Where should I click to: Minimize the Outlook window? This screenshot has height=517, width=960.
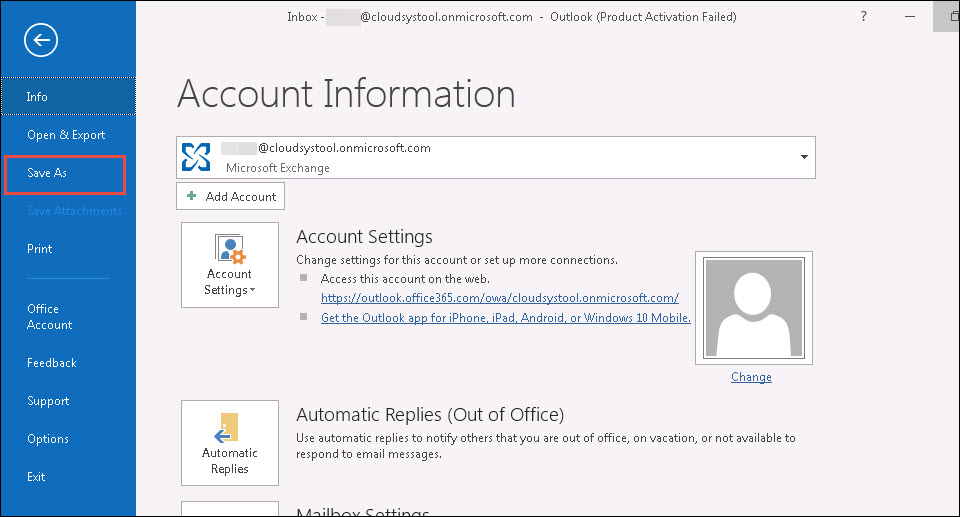[x=910, y=17]
